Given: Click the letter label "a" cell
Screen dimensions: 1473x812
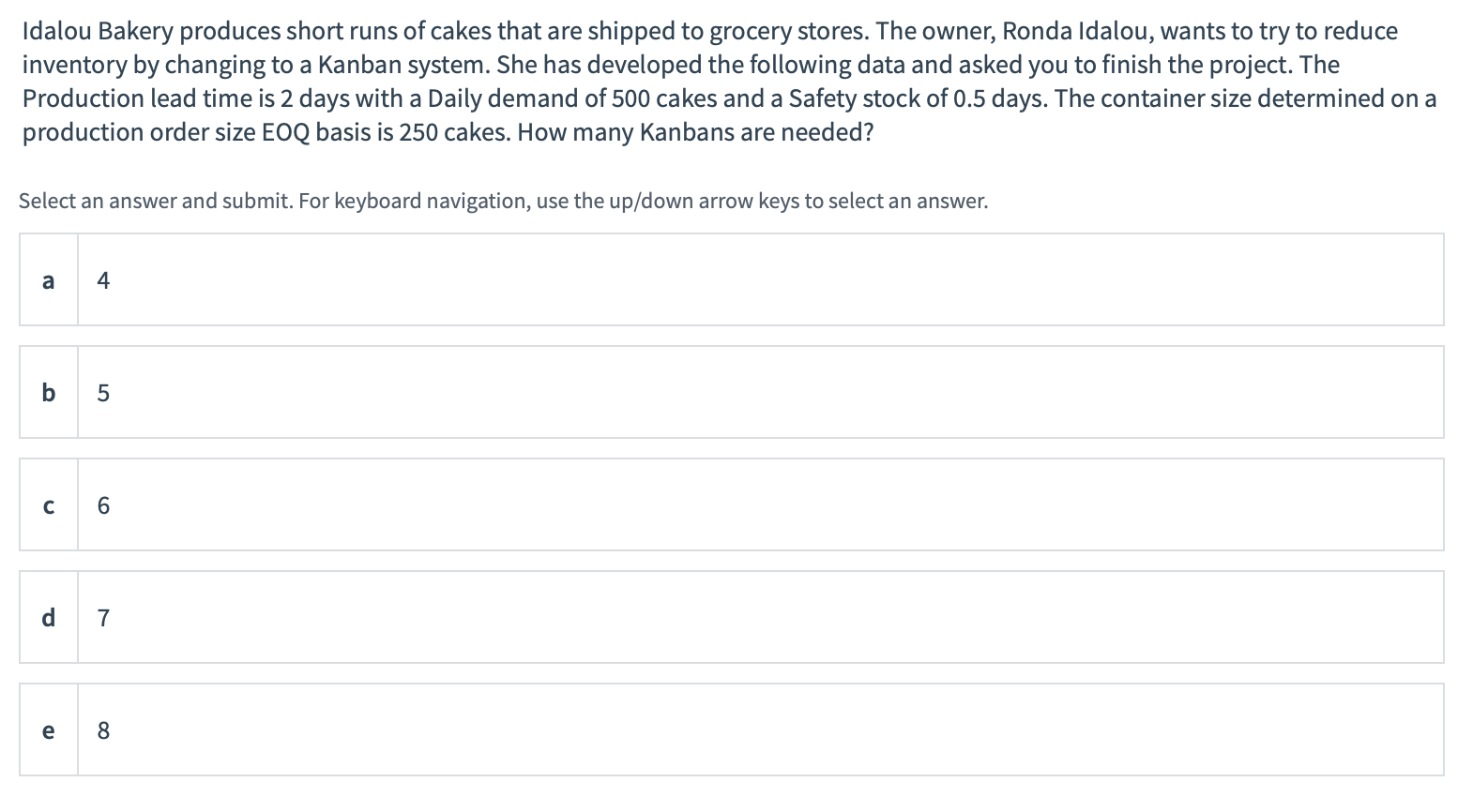Looking at the screenshot, I should coord(49,280).
